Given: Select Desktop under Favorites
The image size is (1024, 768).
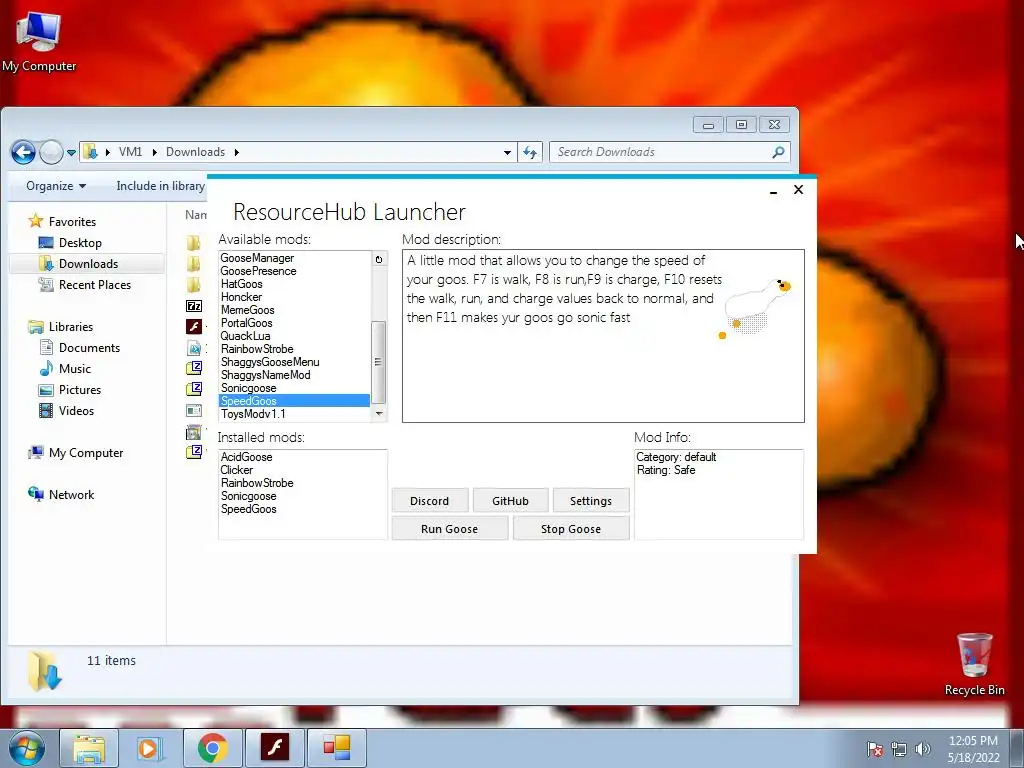Looking at the screenshot, I should tap(80, 243).
